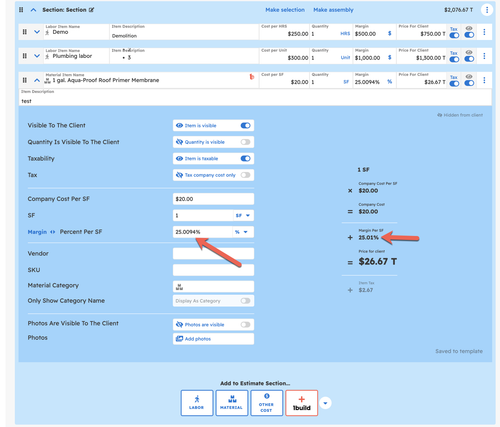
Task: Click Make assembly link
Action: (x=333, y=10)
